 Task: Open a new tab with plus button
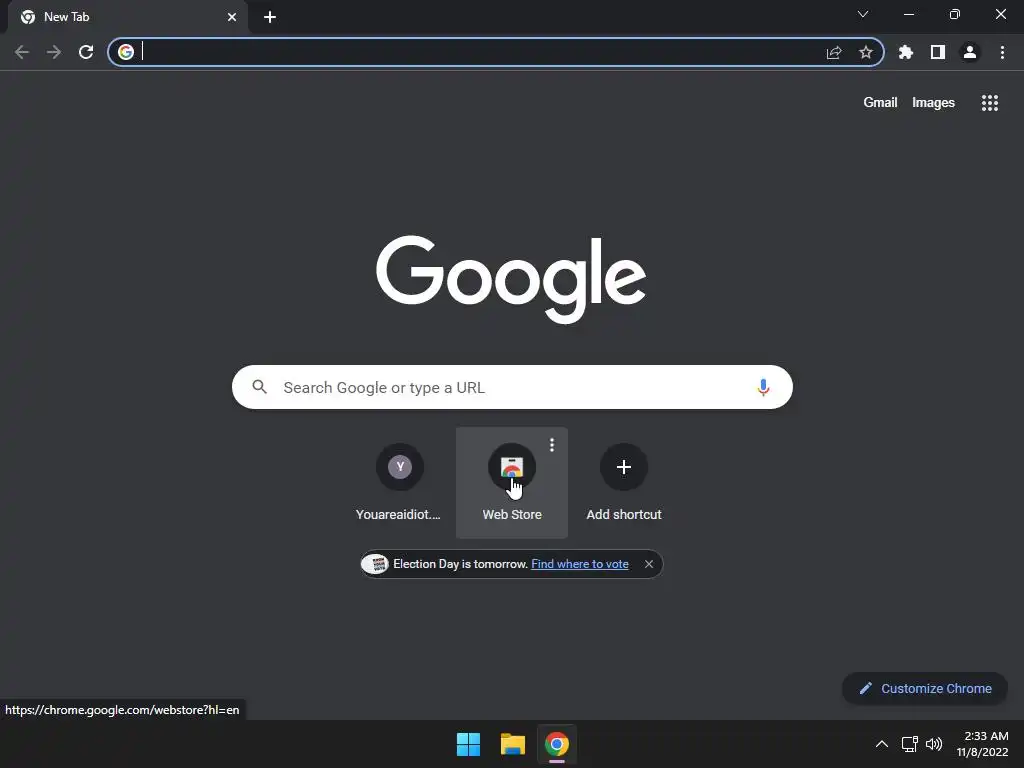pyautogui.click(x=270, y=17)
